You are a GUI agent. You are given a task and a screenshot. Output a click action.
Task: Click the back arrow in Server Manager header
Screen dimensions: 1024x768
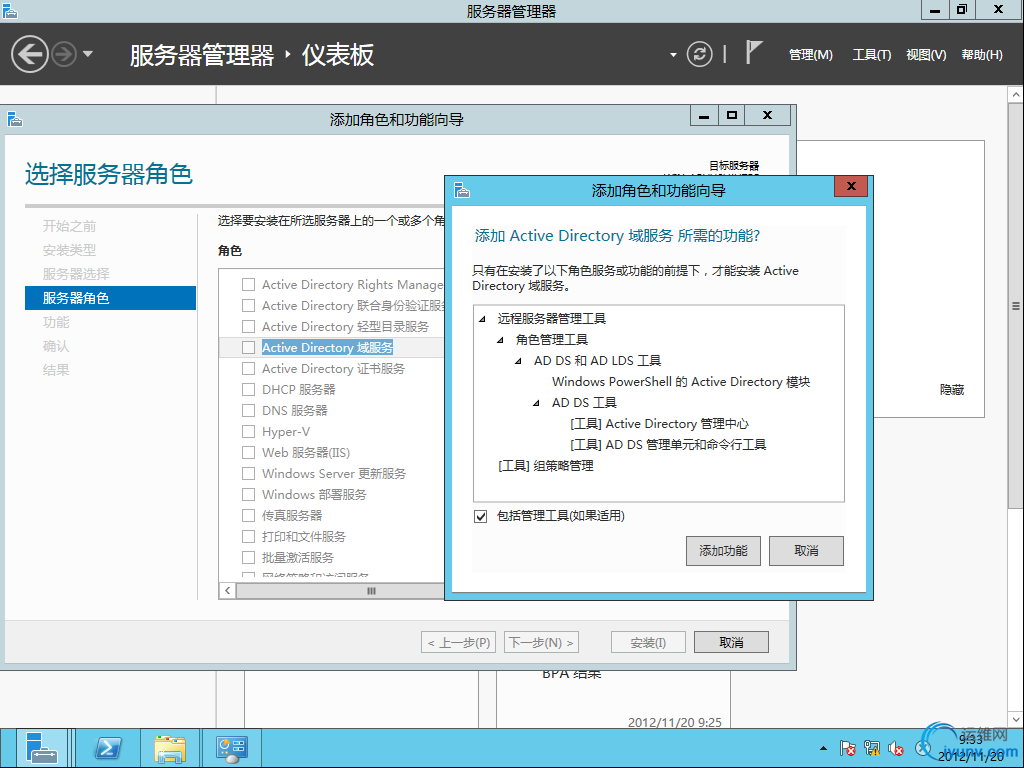pyautogui.click(x=29, y=54)
